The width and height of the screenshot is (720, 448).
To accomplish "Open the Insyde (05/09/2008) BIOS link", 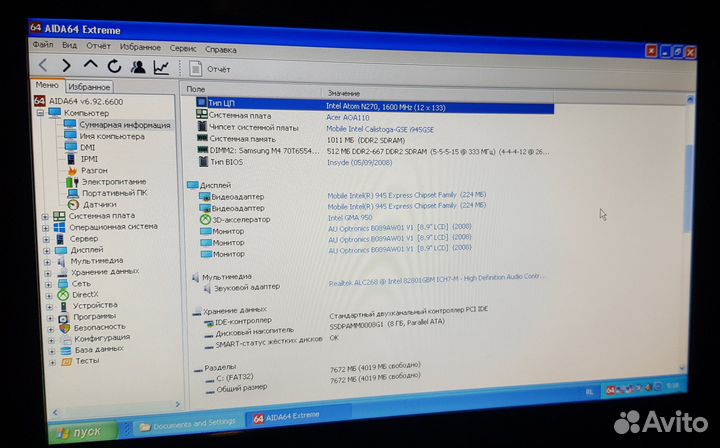I will (359, 162).
